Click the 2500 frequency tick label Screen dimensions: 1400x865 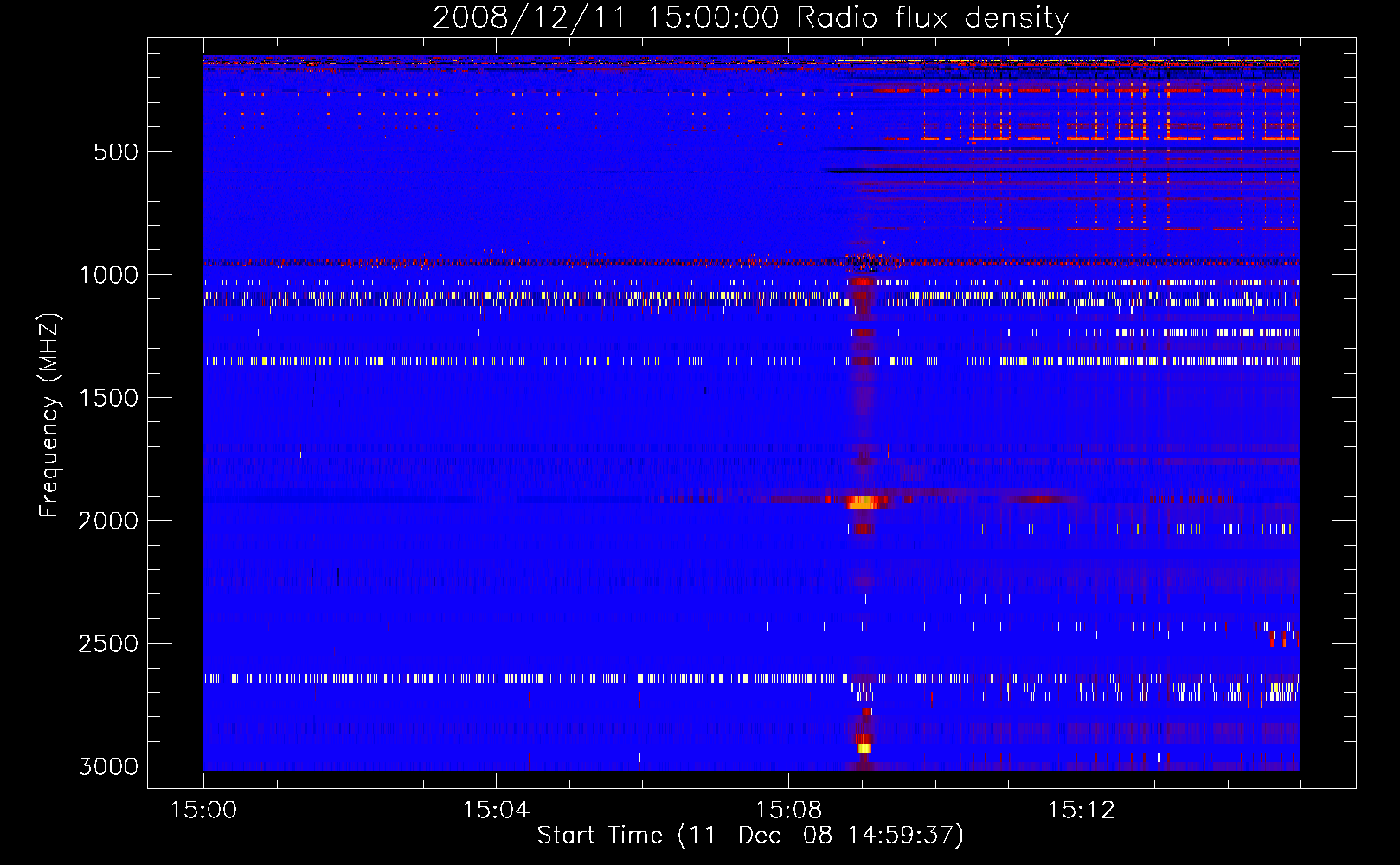point(108,644)
